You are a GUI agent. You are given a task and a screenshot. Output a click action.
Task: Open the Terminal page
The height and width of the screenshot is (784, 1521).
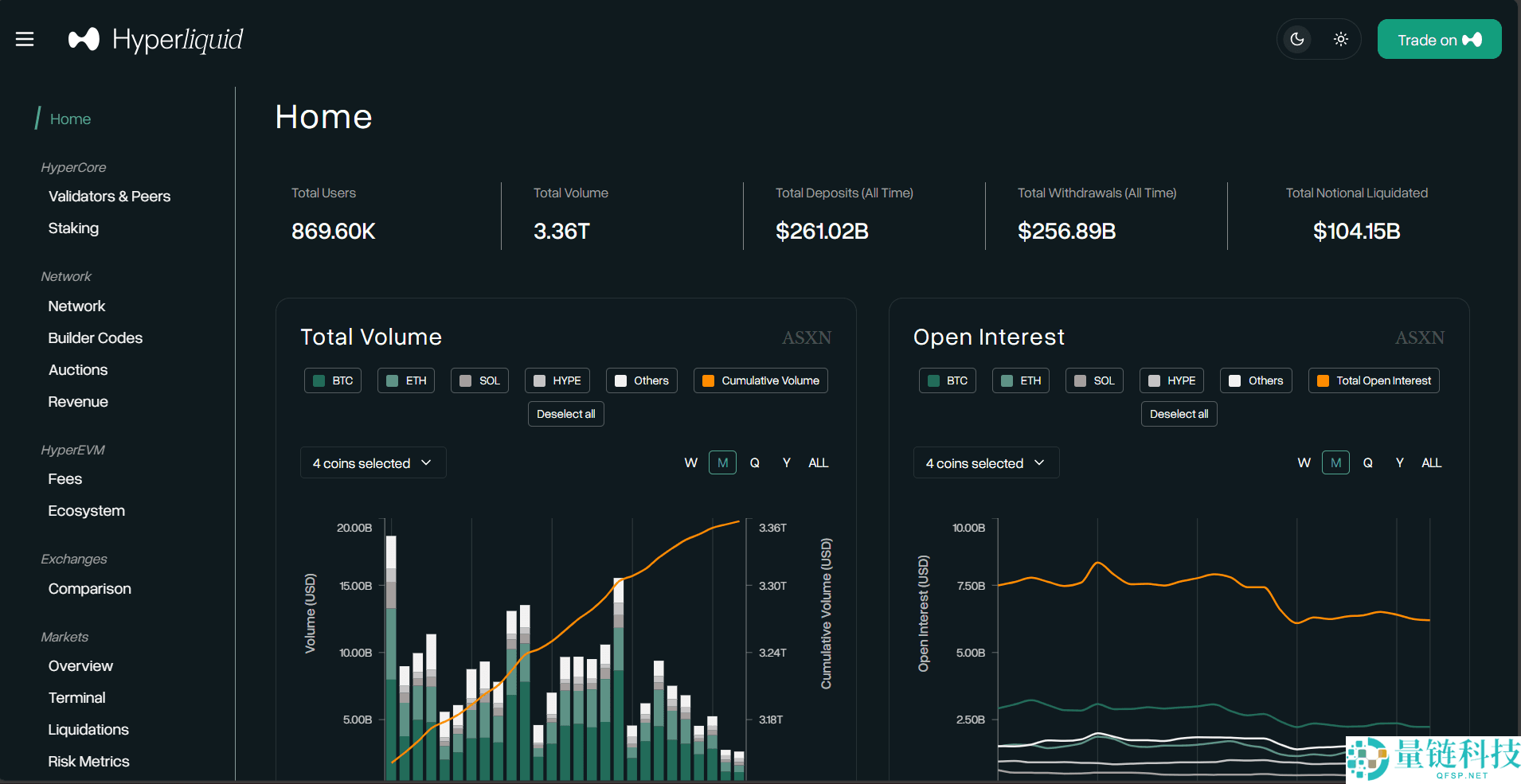pos(76,698)
